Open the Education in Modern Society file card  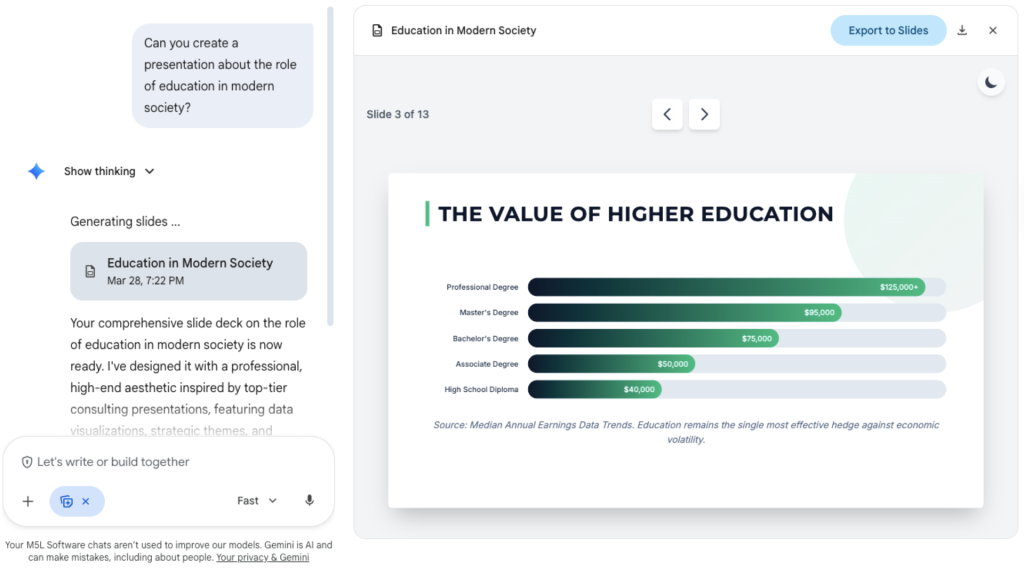pos(188,271)
